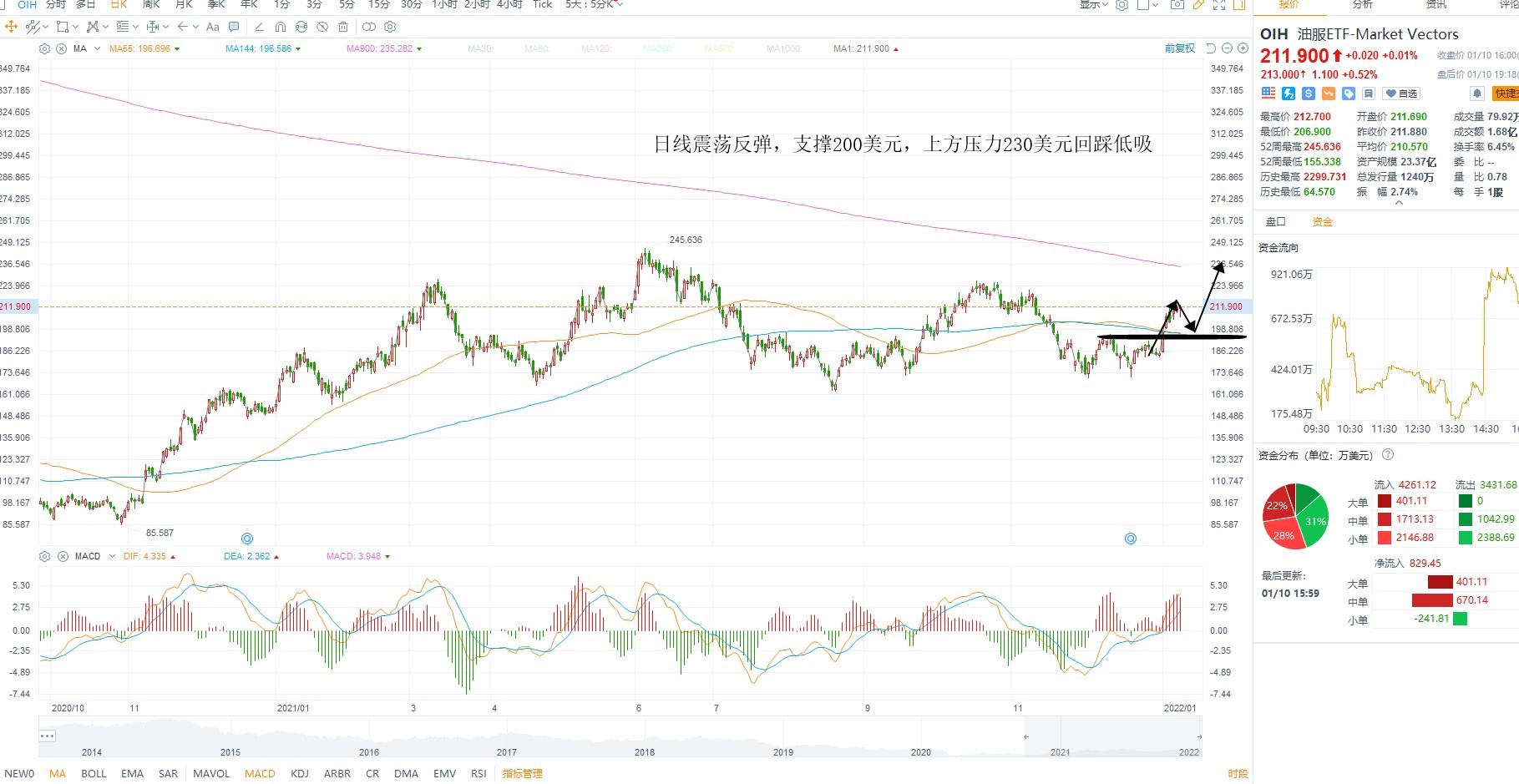Select the pattern line tool

93,27
